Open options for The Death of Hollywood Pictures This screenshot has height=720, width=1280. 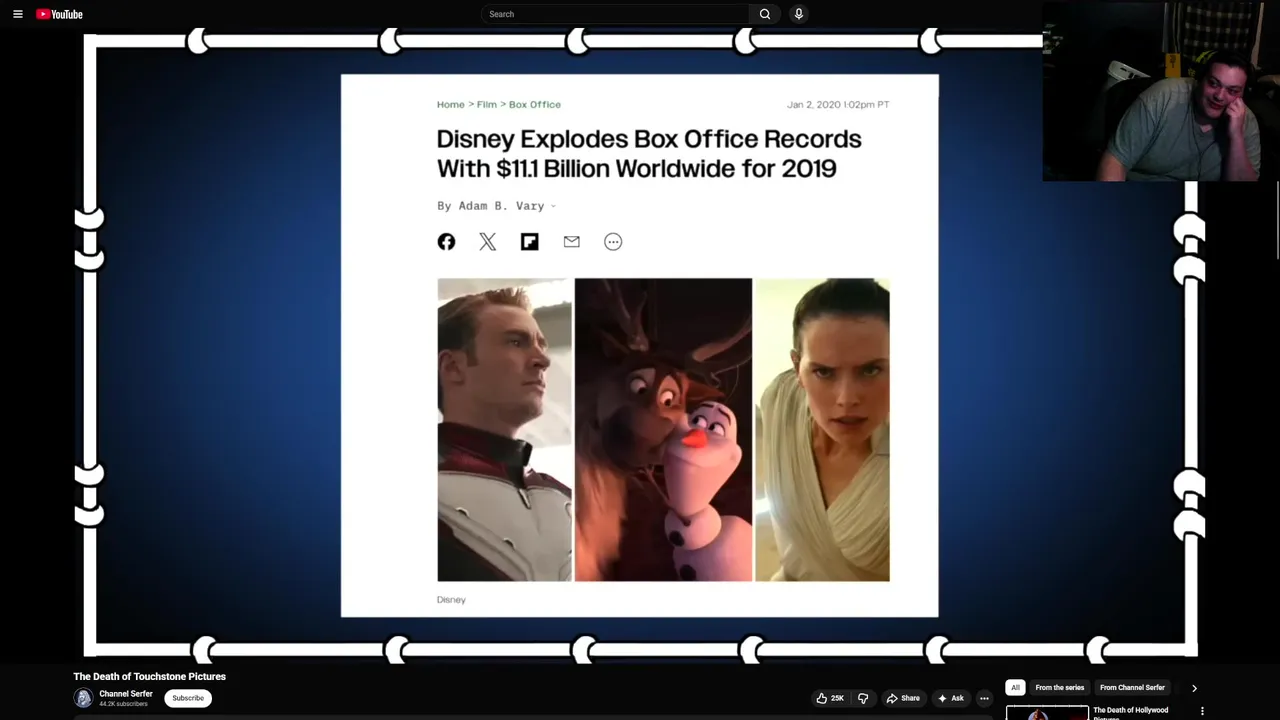point(1203,711)
